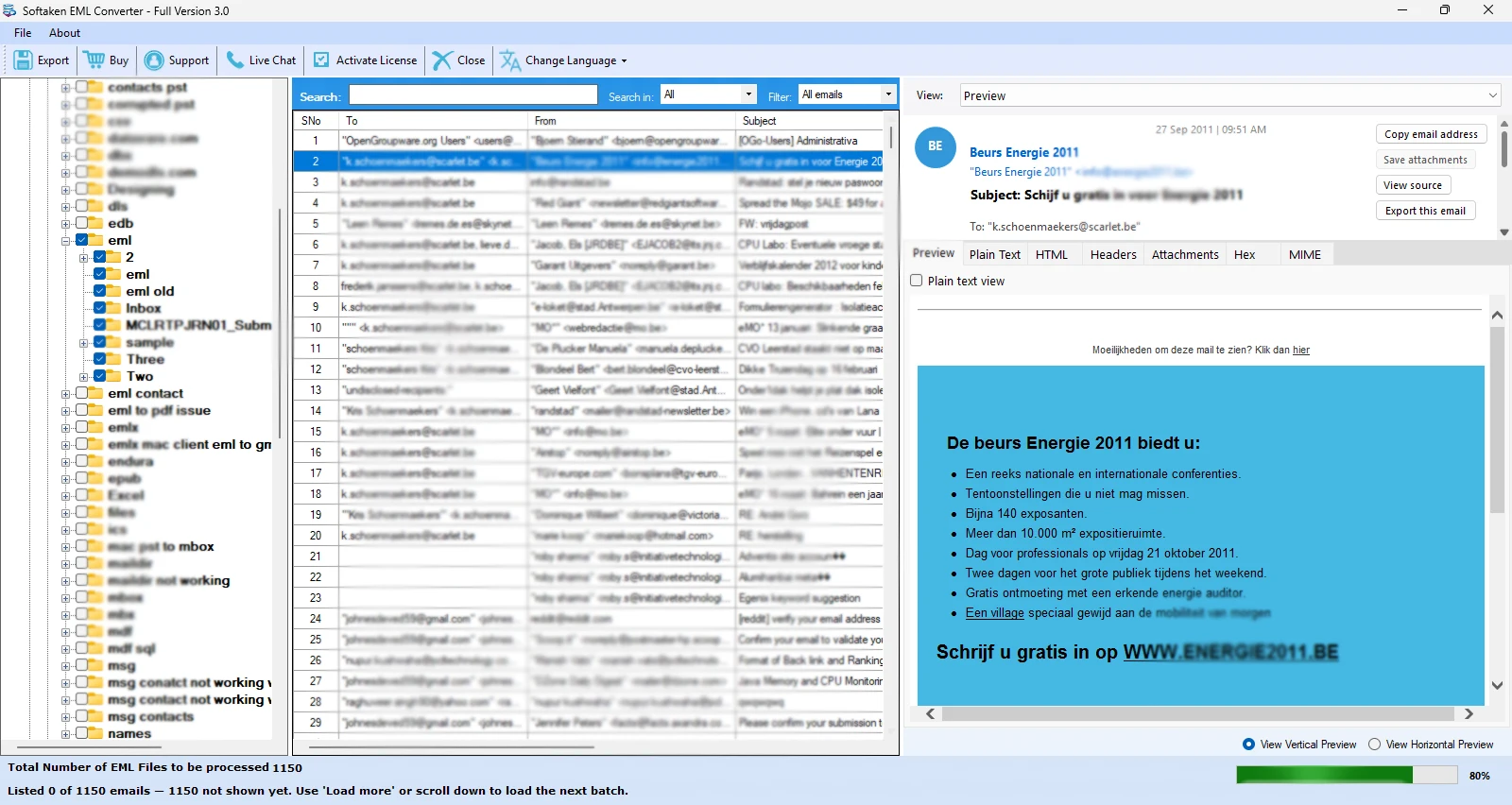Click Copy email address button

(x=1431, y=134)
